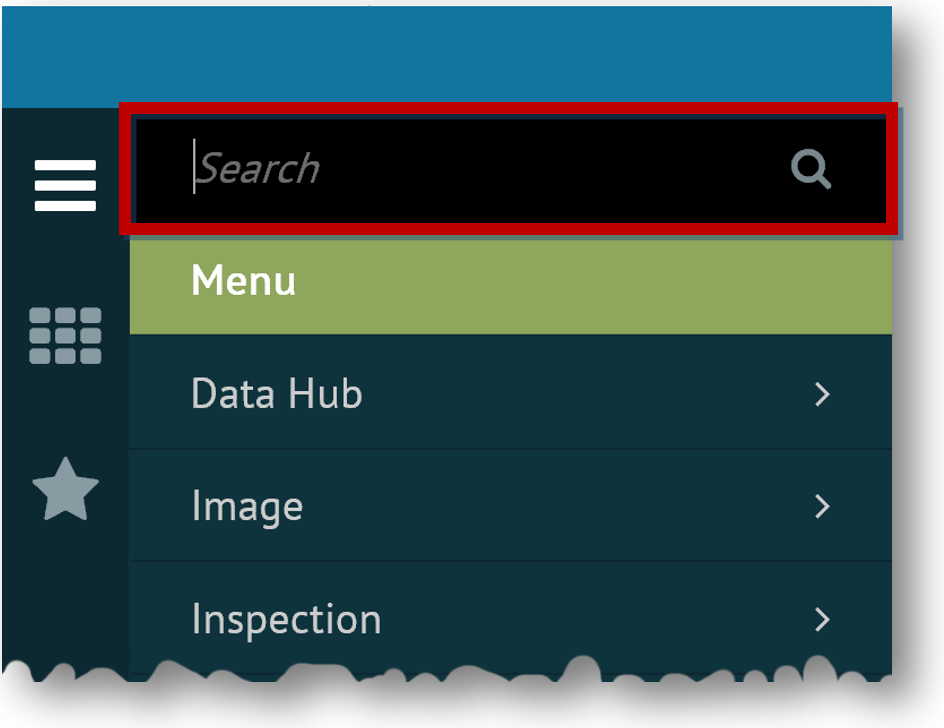Click the blue header bar at top

[446, 56]
